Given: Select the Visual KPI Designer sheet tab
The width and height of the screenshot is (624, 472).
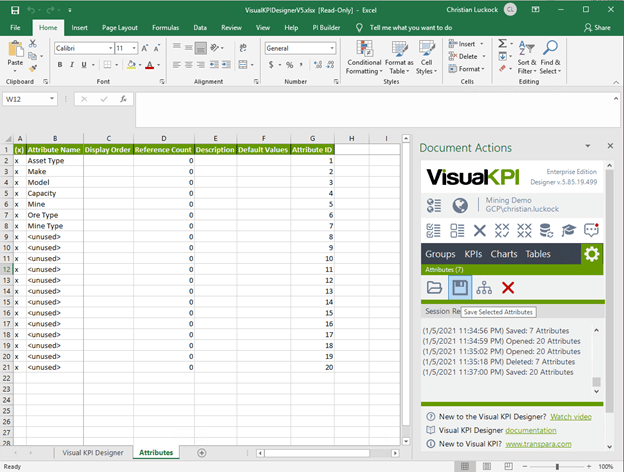Looking at the screenshot, I should (x=93, y=452).
